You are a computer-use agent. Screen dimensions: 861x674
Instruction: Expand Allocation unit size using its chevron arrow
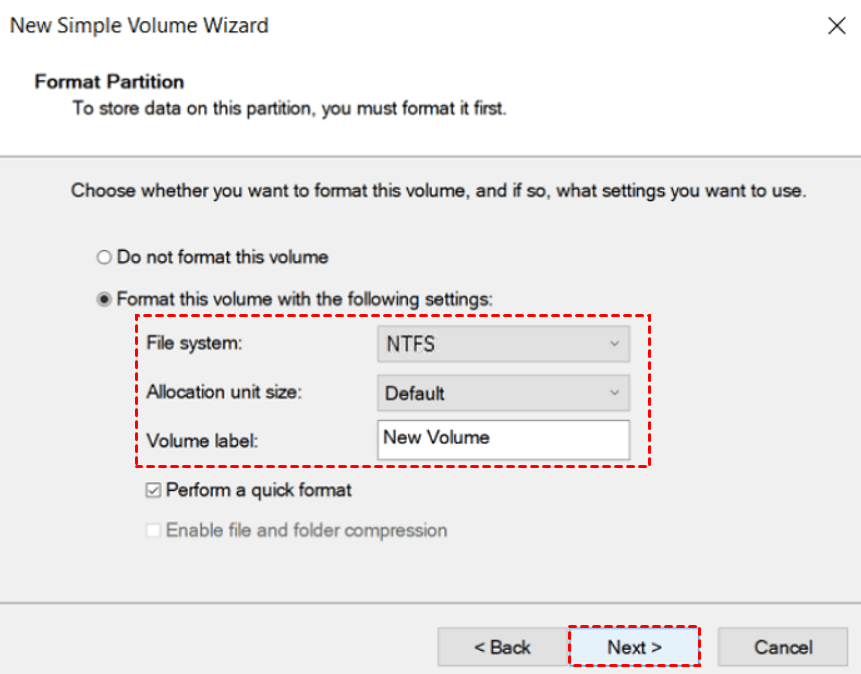pos(615,393)
